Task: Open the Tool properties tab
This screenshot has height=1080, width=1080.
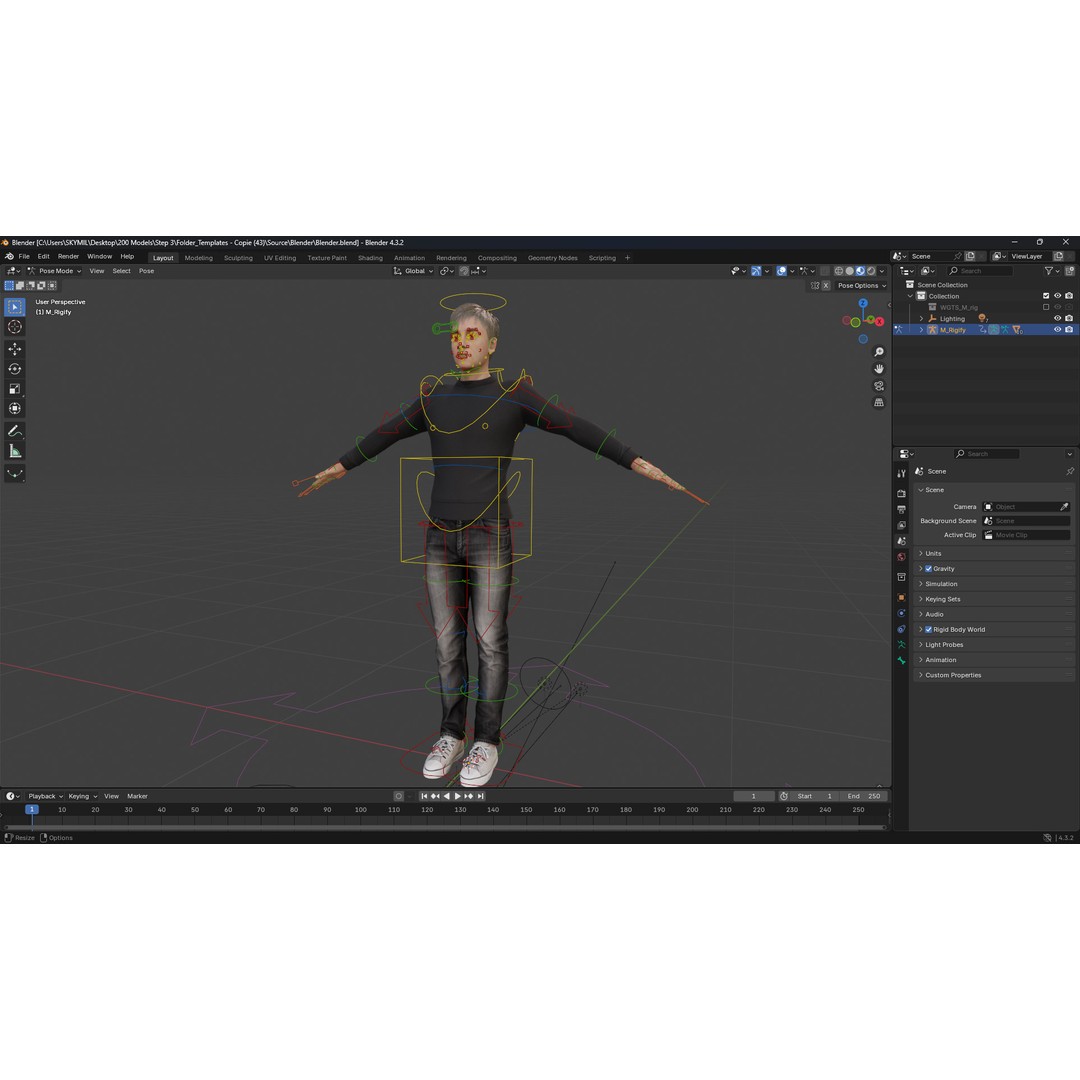Action: tap(902, 473)
